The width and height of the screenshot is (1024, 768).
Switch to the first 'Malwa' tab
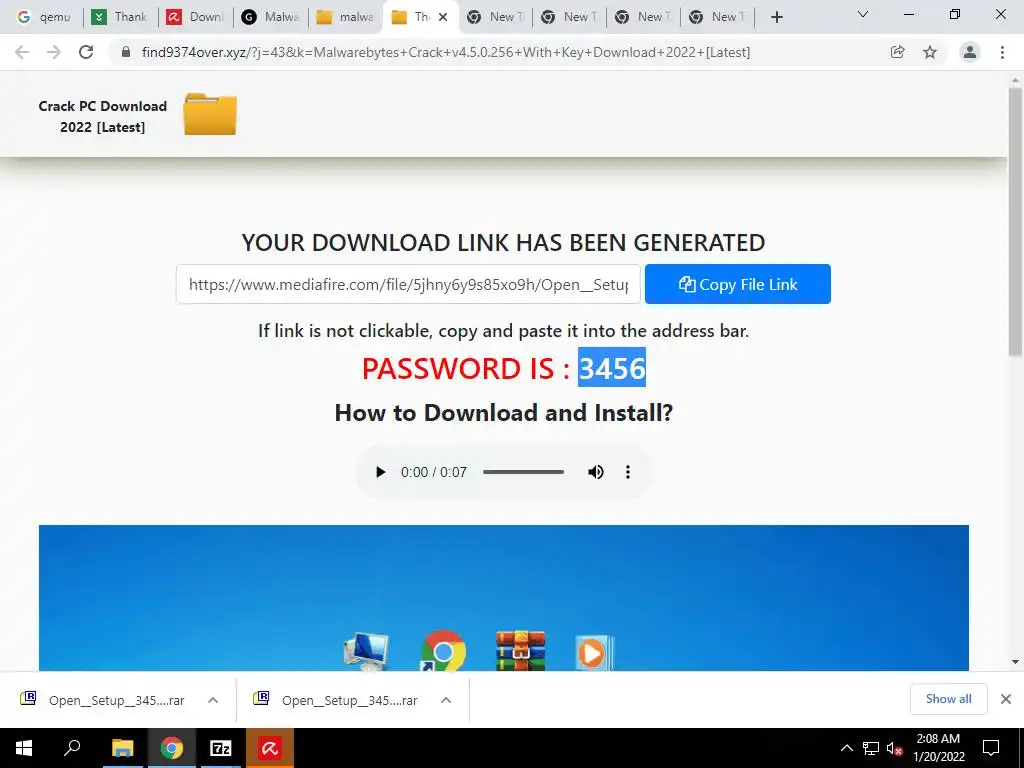270,17
